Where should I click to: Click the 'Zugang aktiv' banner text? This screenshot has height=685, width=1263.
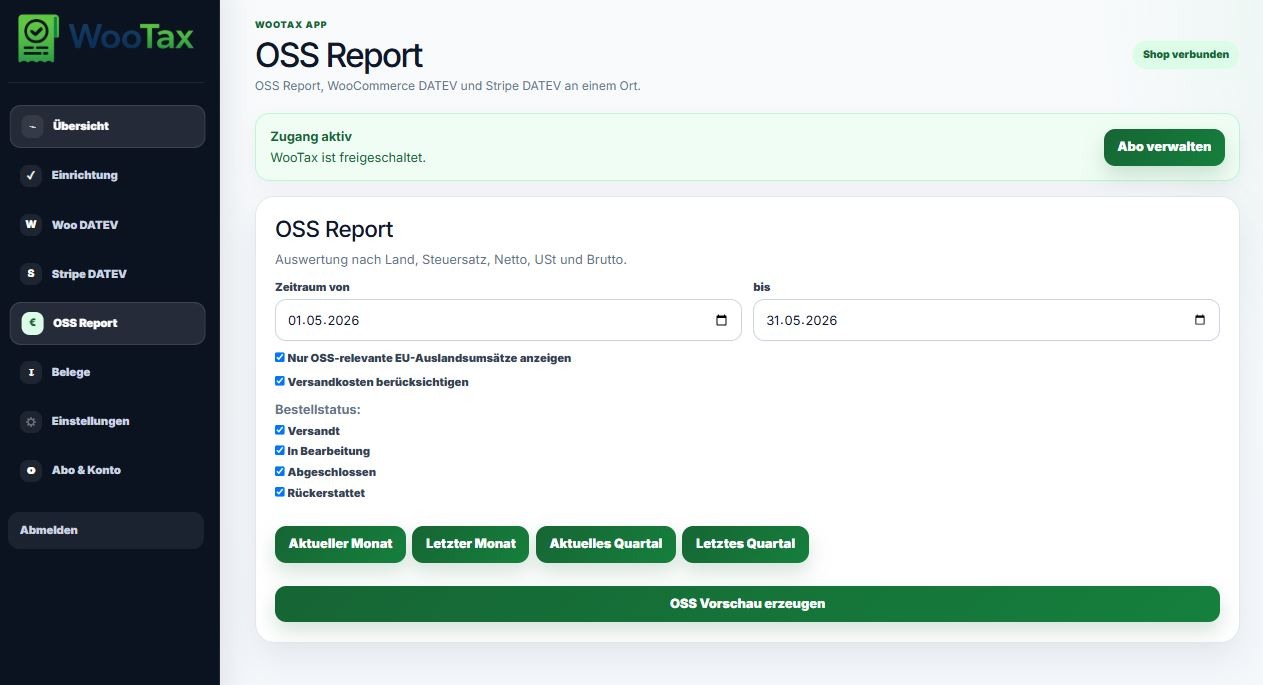(311, 137)
